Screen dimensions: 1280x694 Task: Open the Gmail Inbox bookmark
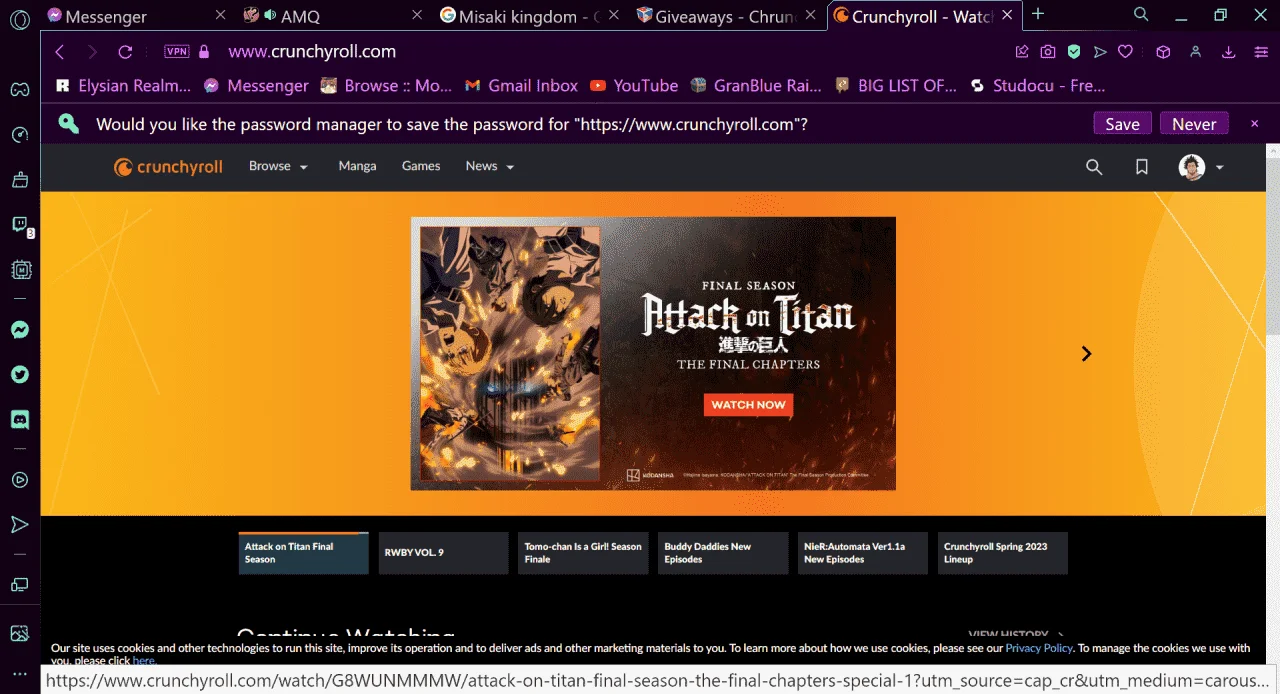[x=521, y=86]
